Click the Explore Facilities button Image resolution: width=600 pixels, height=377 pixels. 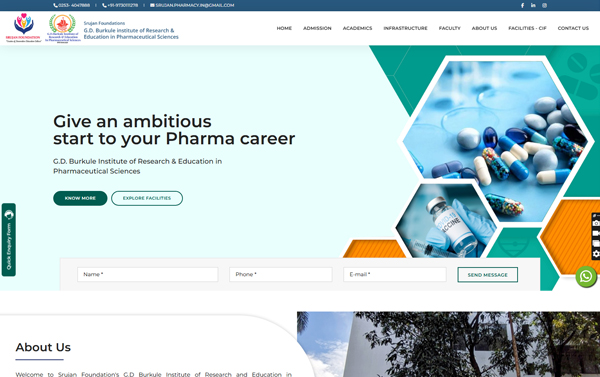[147, 198]
